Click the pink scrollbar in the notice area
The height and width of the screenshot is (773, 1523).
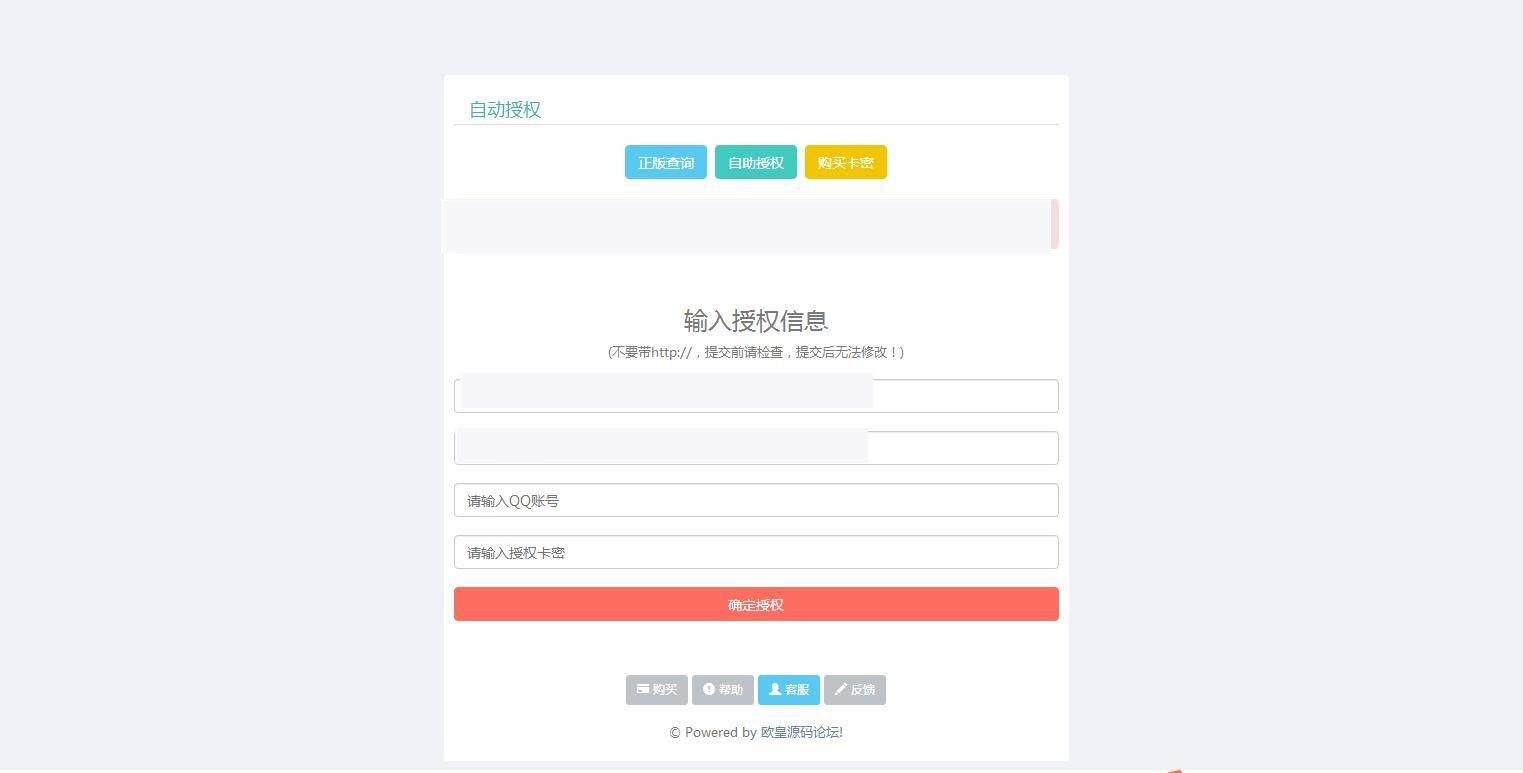1056,224
